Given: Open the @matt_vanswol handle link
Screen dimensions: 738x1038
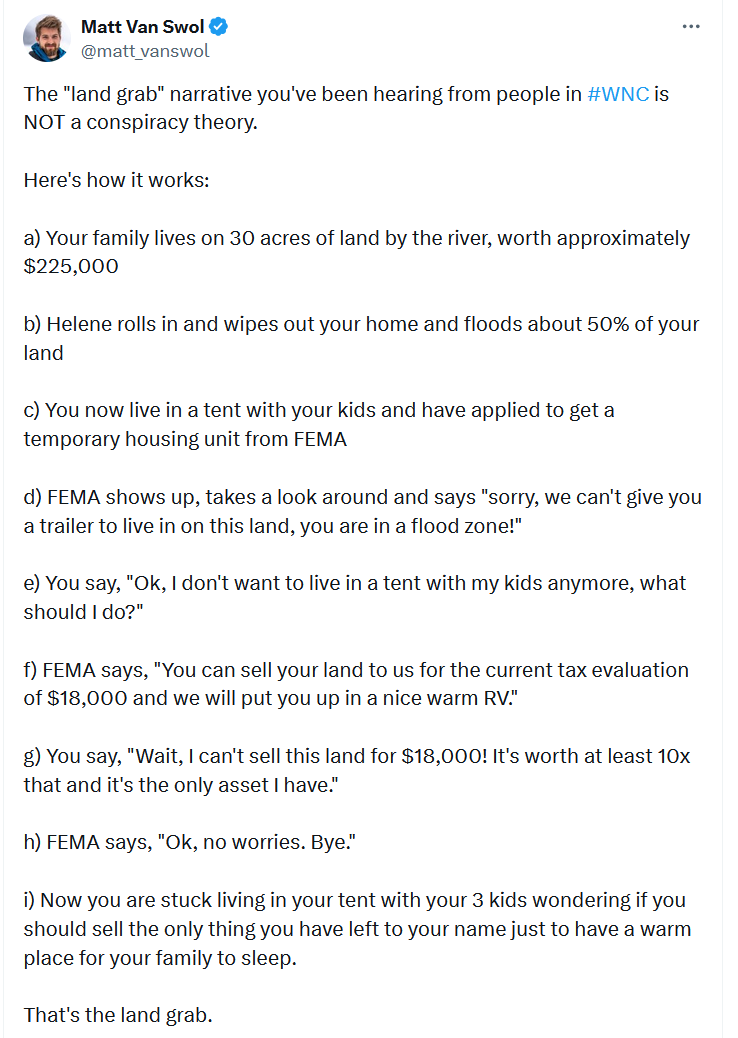Looking at the screenshot, I should tap(145, 51).
